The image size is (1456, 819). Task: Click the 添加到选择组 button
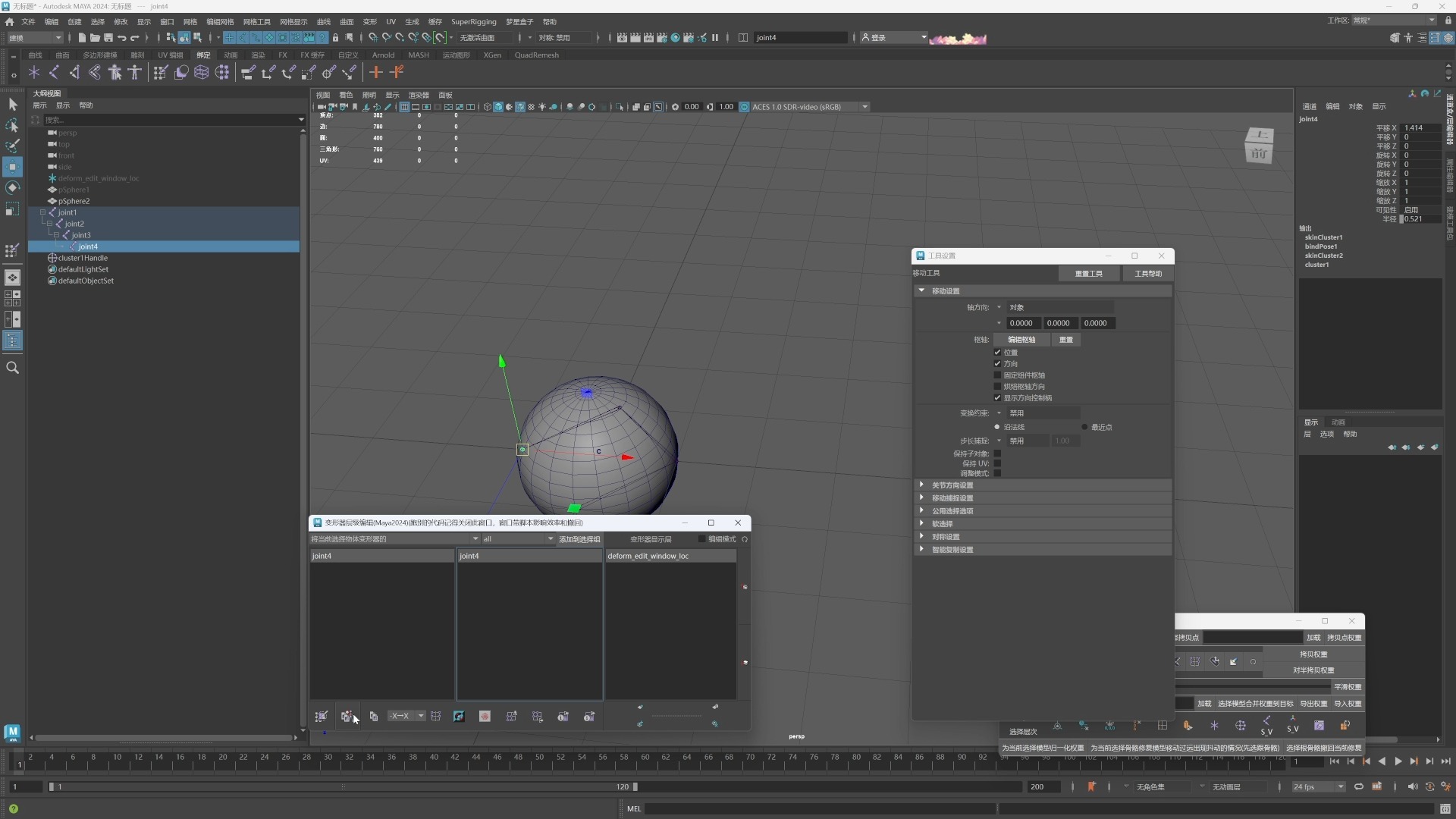(579, 539)
